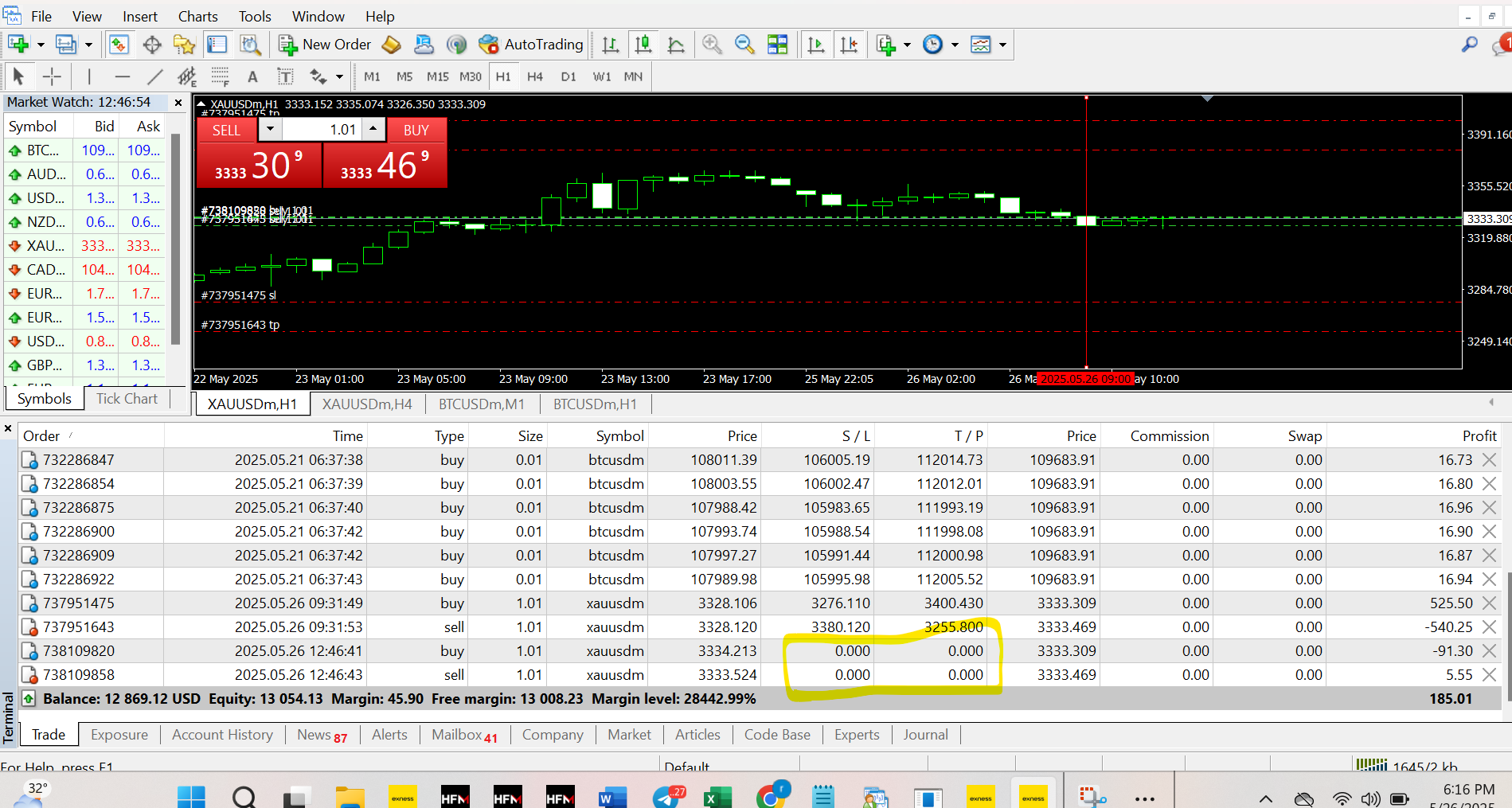This screenshot has width=1512, height=808.
Task: Select the Vertical Line drawing tool
Action: coord(89,76)
